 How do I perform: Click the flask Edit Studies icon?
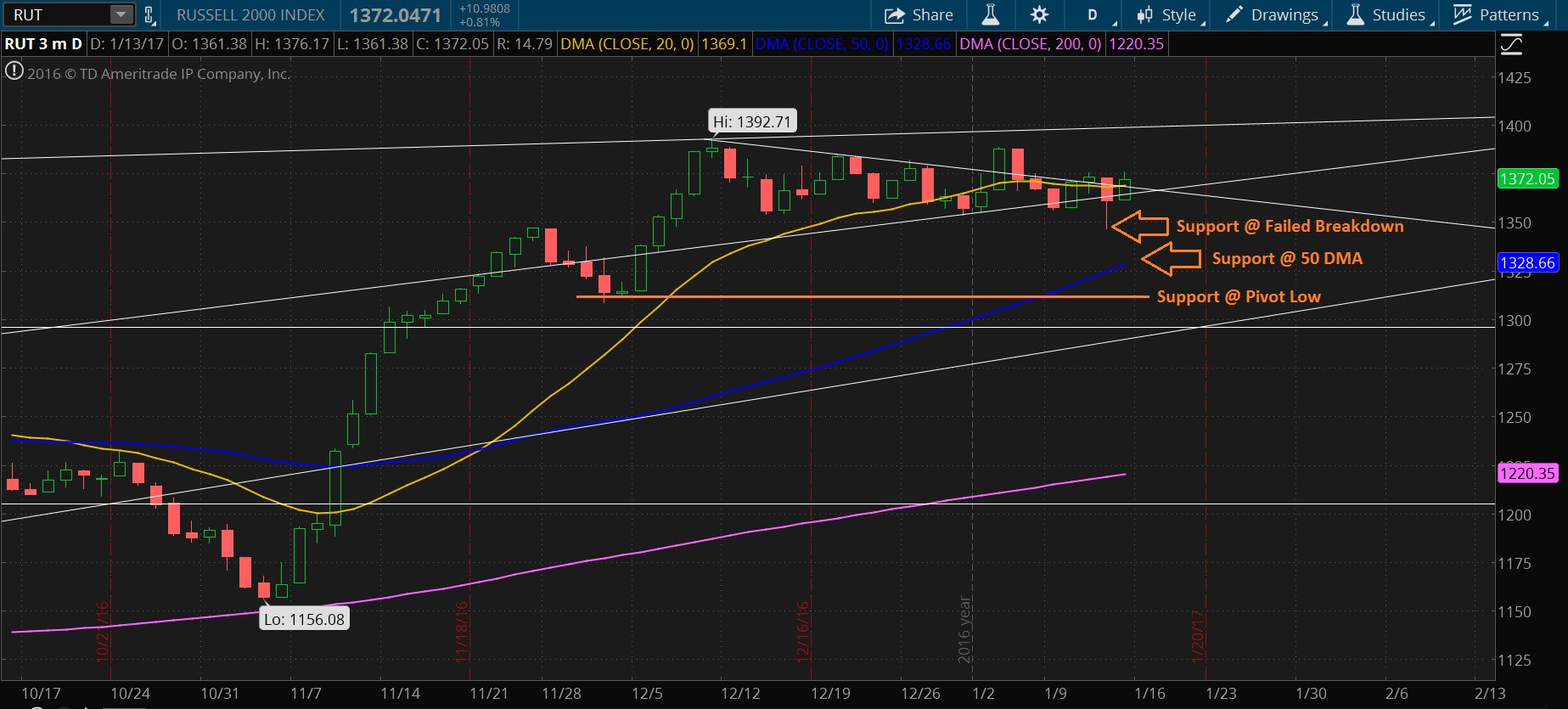[990, 15]
